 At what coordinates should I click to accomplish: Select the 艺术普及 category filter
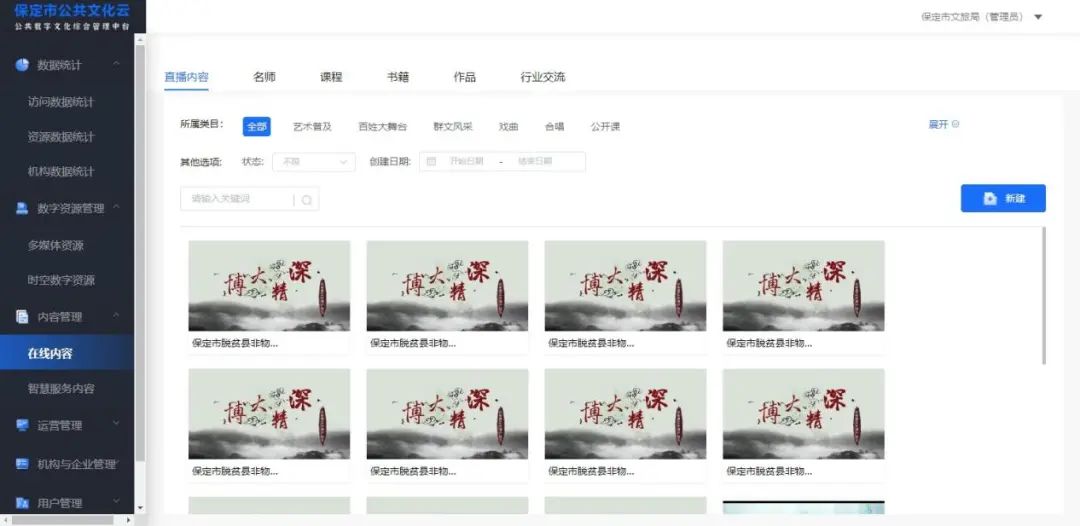tap(312, 127)
